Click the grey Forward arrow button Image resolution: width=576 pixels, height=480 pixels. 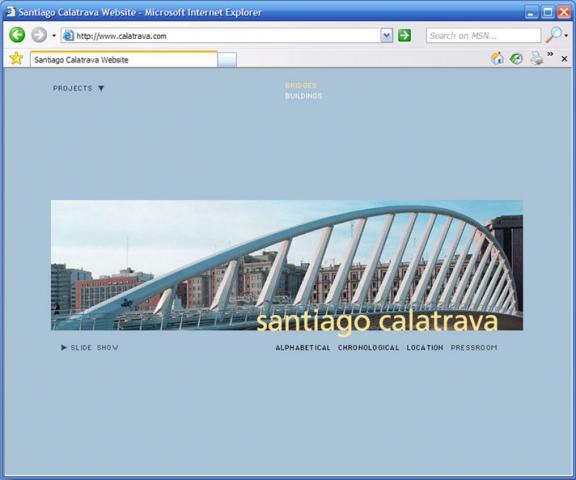pyautogui.click(x=39, y=35)
